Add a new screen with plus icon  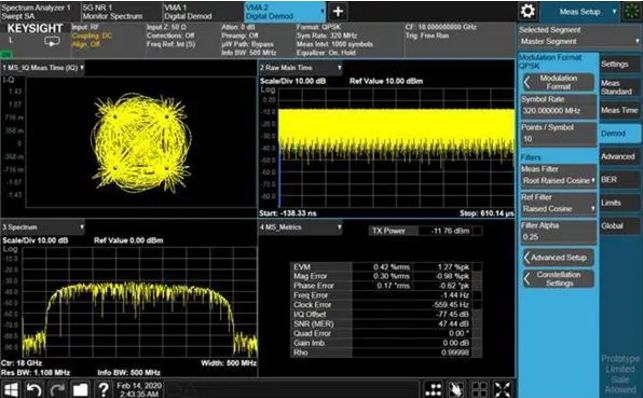(x=338, y=11)
